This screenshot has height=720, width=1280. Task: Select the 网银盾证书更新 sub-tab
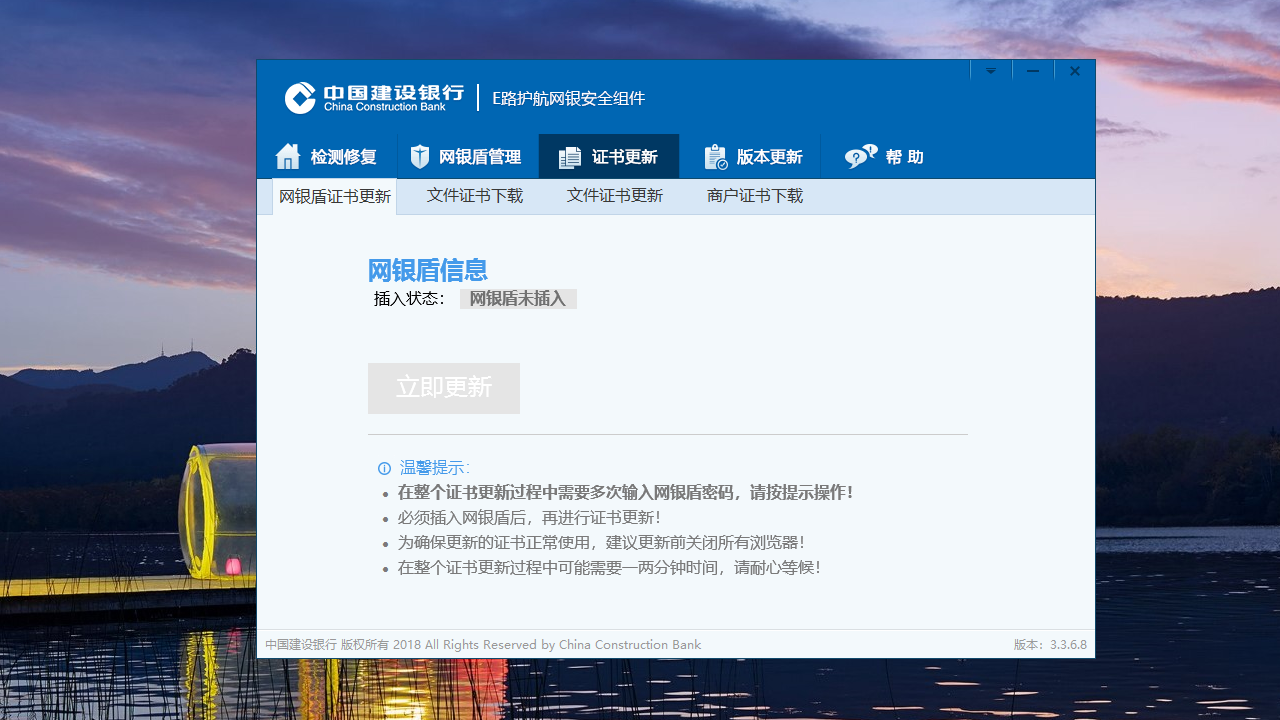pyautogui.click(x=334, y=196)
